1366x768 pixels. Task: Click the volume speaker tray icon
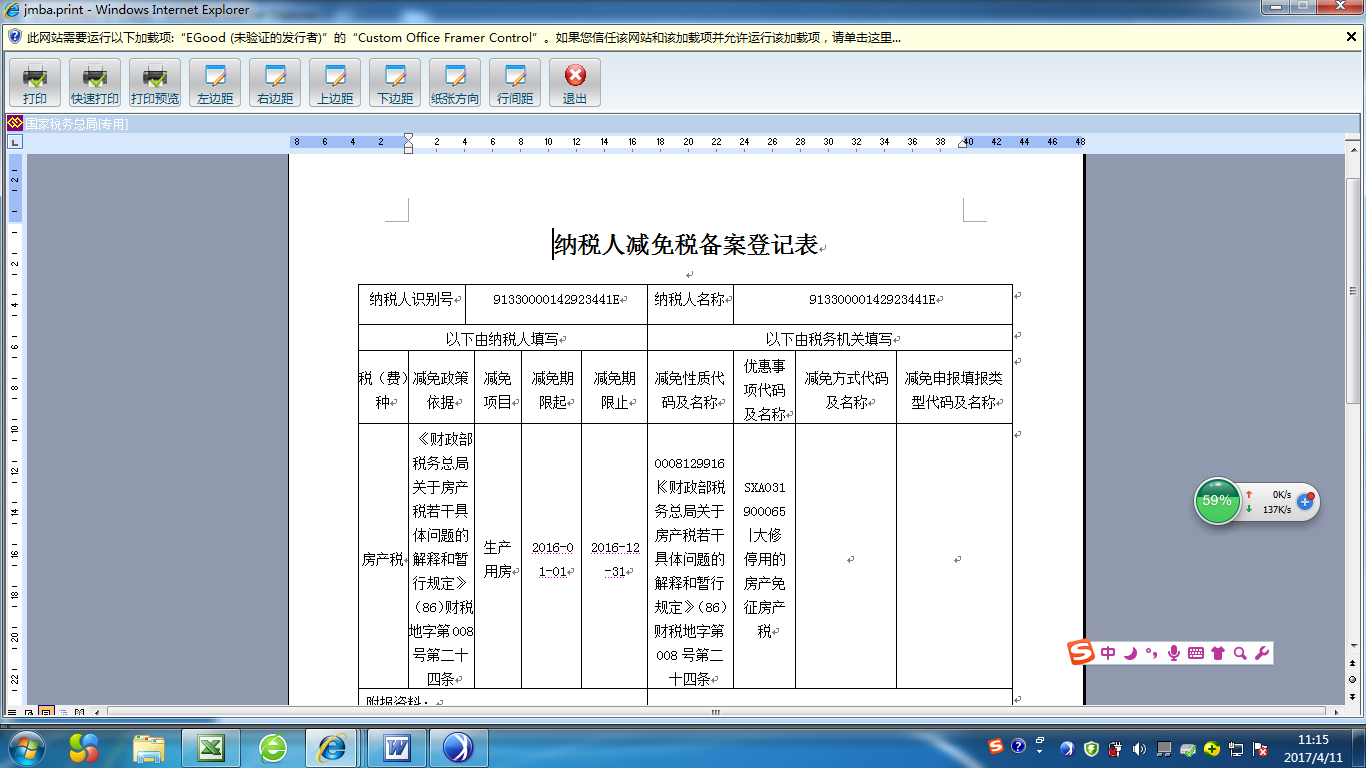[x=1140, y=748]
